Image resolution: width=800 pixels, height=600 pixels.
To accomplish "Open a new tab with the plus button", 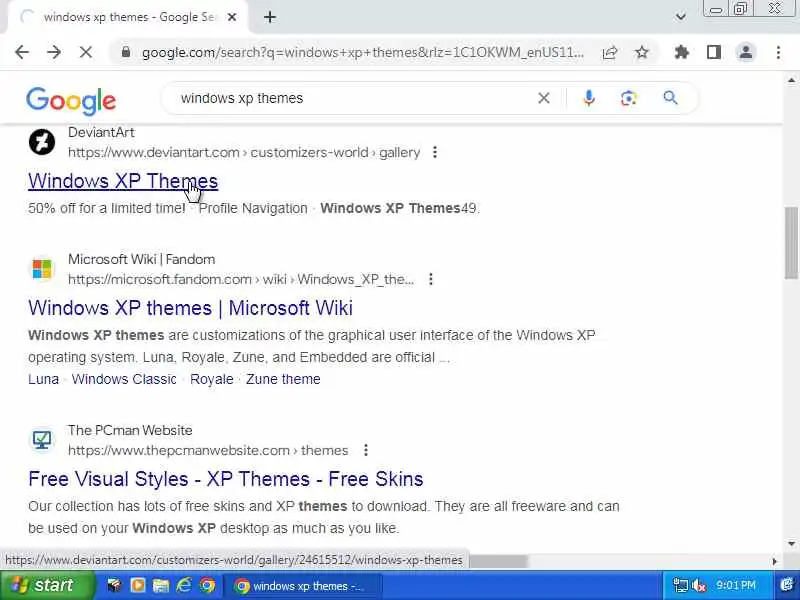I will (x=270, y=17).
